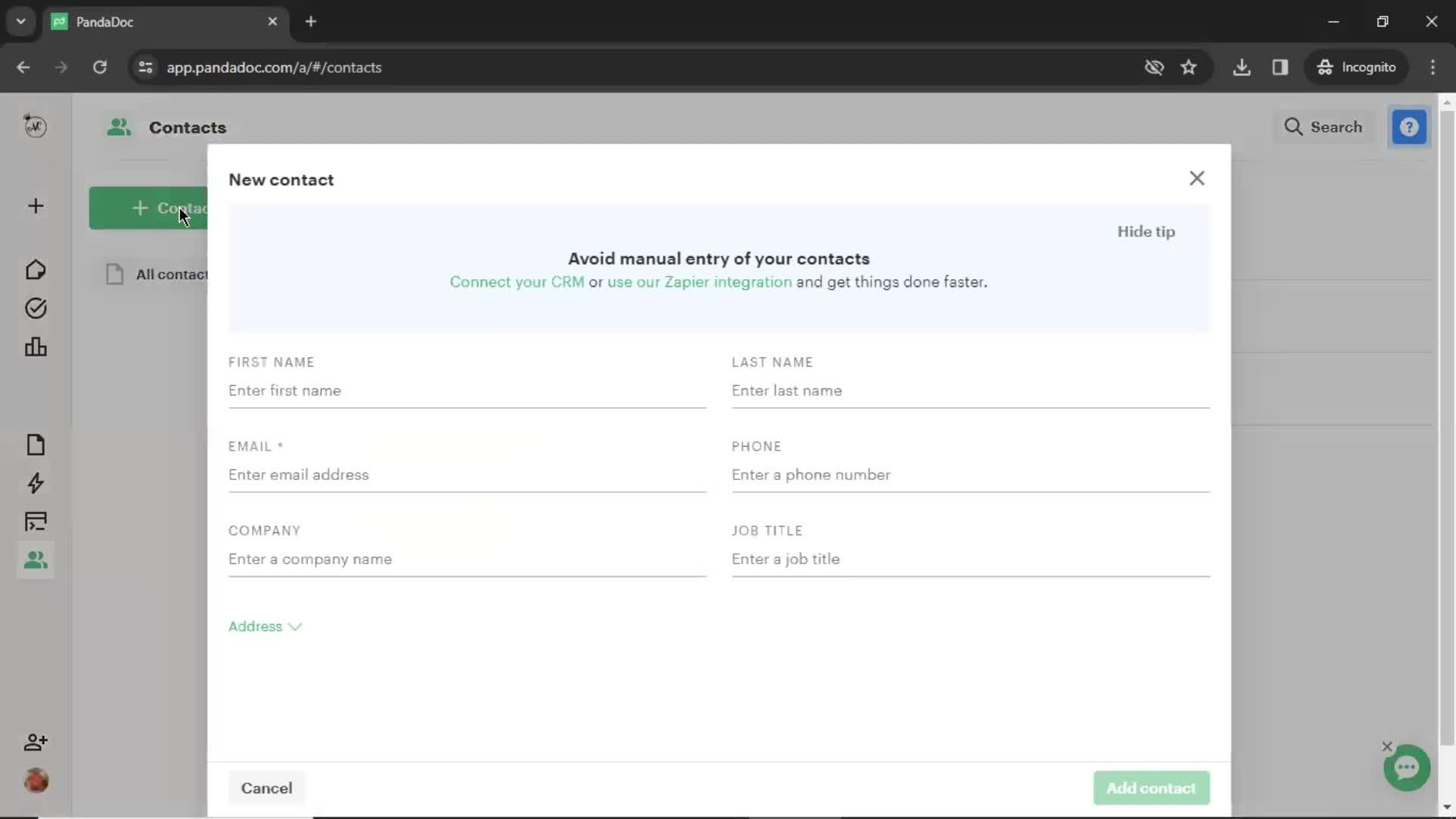
Task: Select the contacts icon in sidebar
Action: (36, 560)
